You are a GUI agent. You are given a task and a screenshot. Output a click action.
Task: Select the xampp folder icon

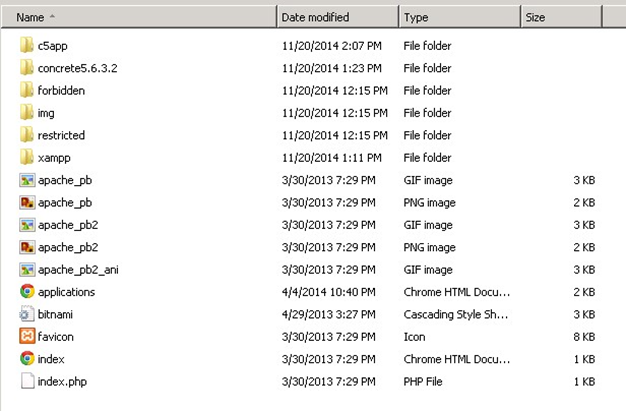pos(27,158)
